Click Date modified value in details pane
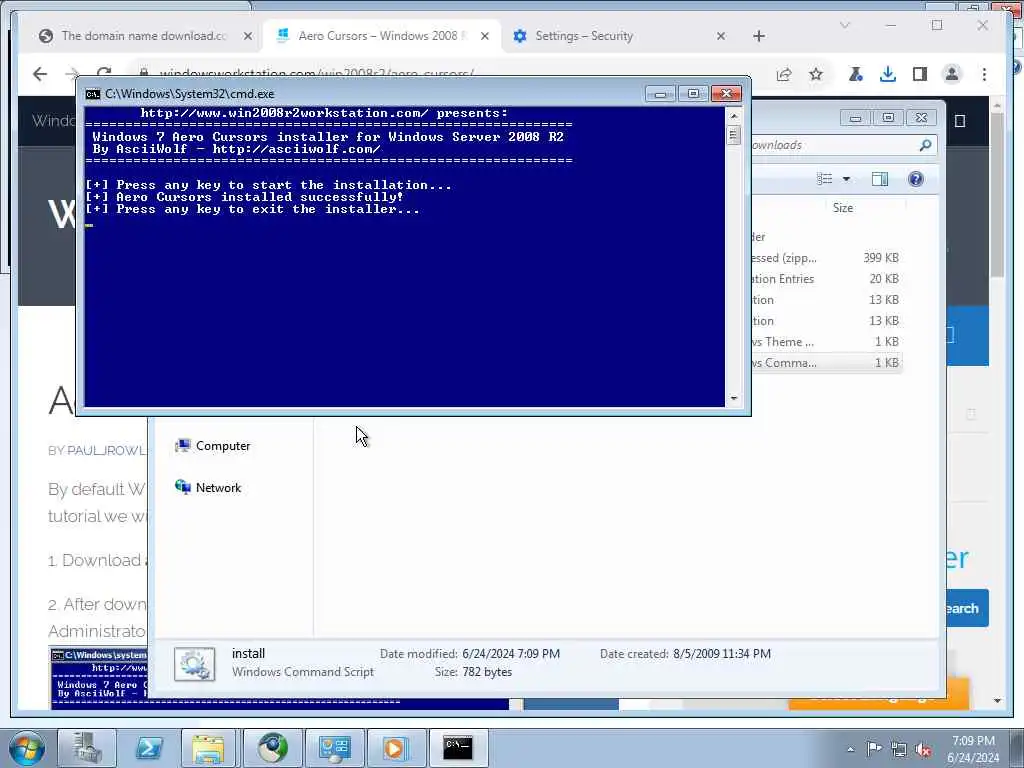 click(511, 654)
